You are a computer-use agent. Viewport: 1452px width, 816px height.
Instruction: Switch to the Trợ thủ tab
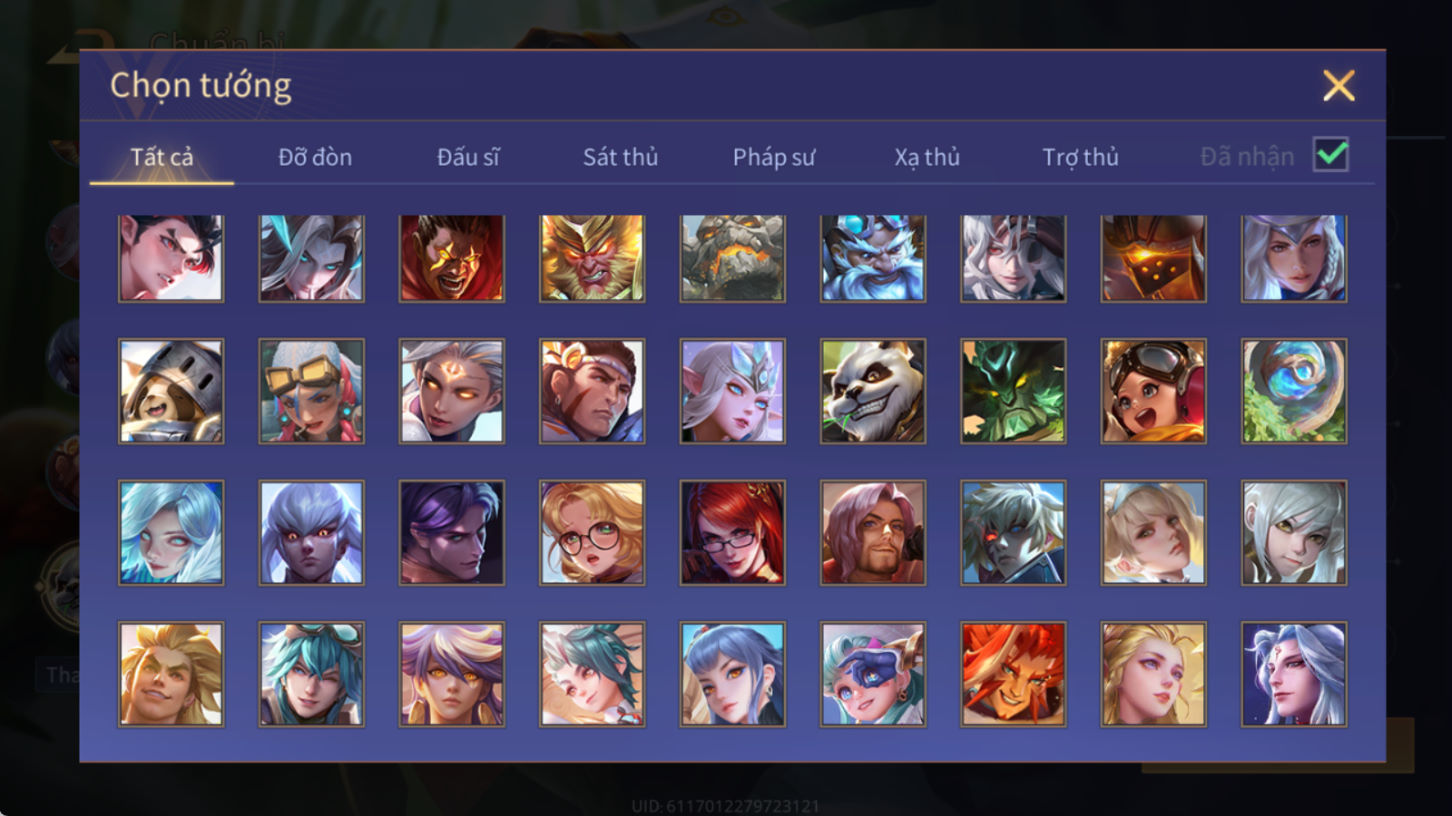[x=1080, y=157]
